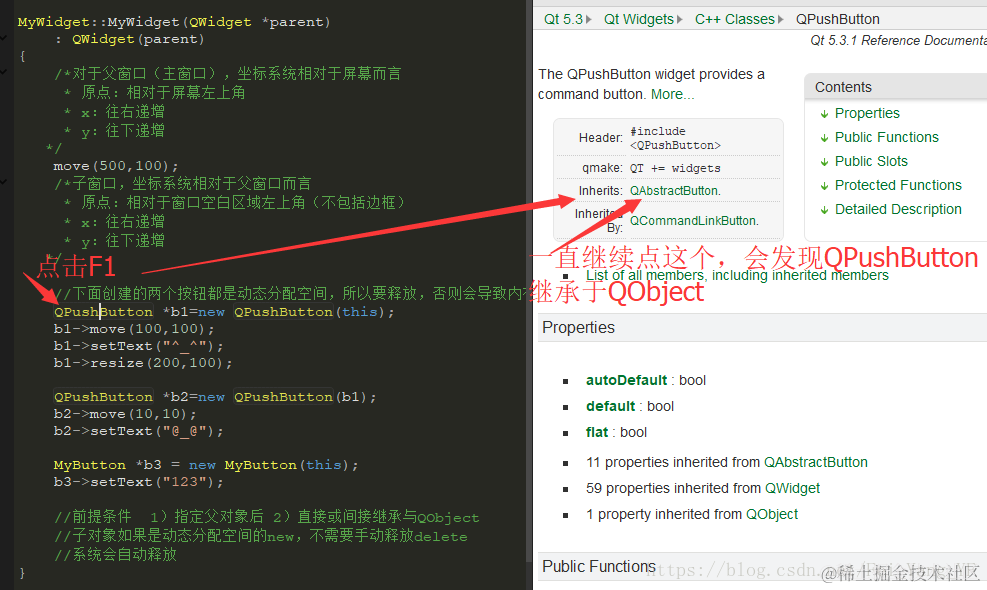Click MyButton *b3 declaration line
987x590 pixels.
click(x=206, y=465)
